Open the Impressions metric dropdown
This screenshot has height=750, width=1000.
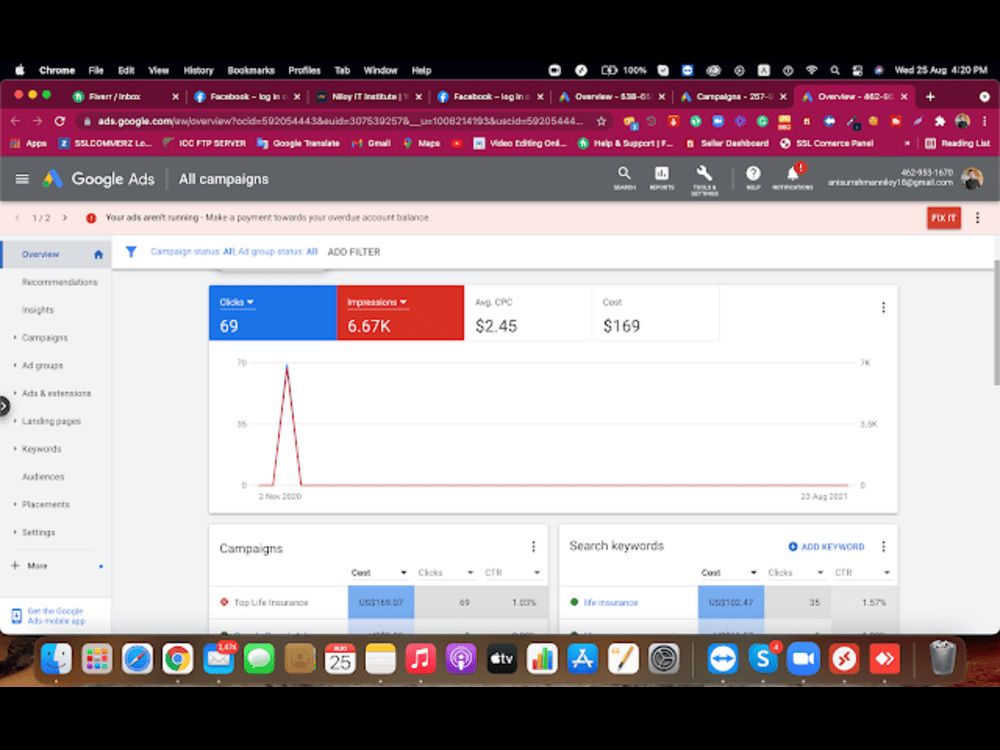(377, 302)
